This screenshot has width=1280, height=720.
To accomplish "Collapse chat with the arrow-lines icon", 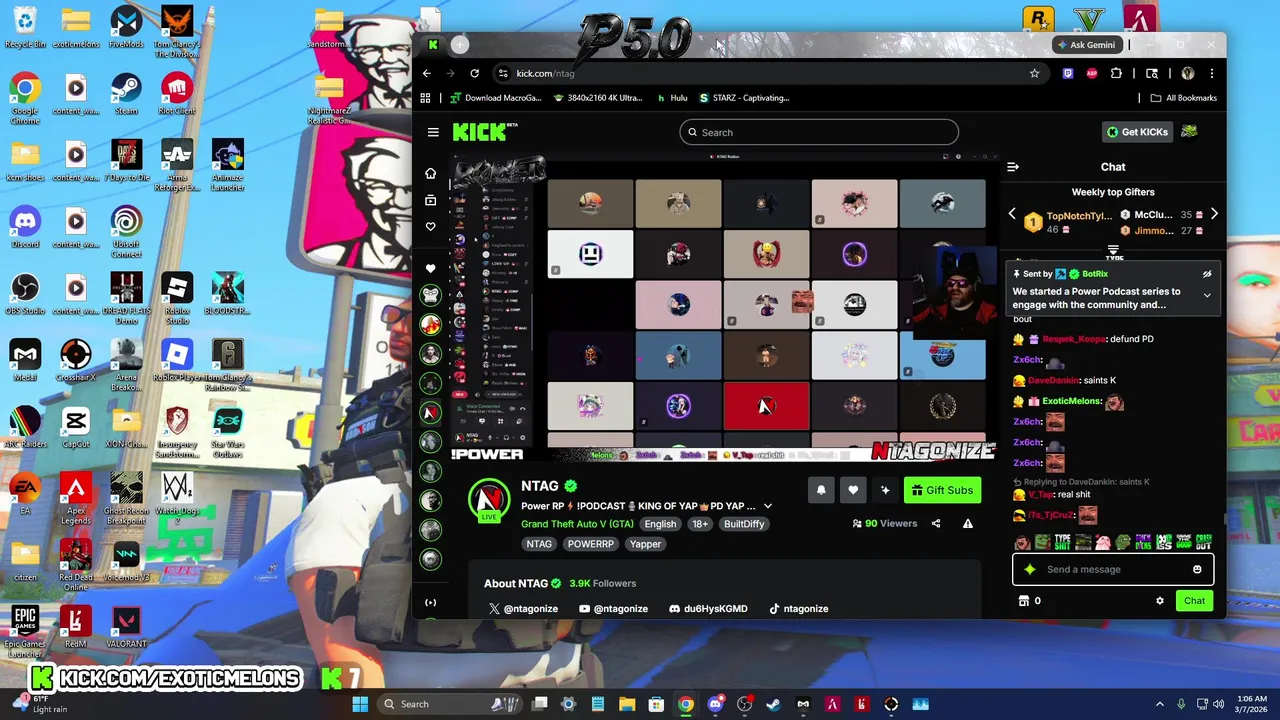I will click(1012, 167).
